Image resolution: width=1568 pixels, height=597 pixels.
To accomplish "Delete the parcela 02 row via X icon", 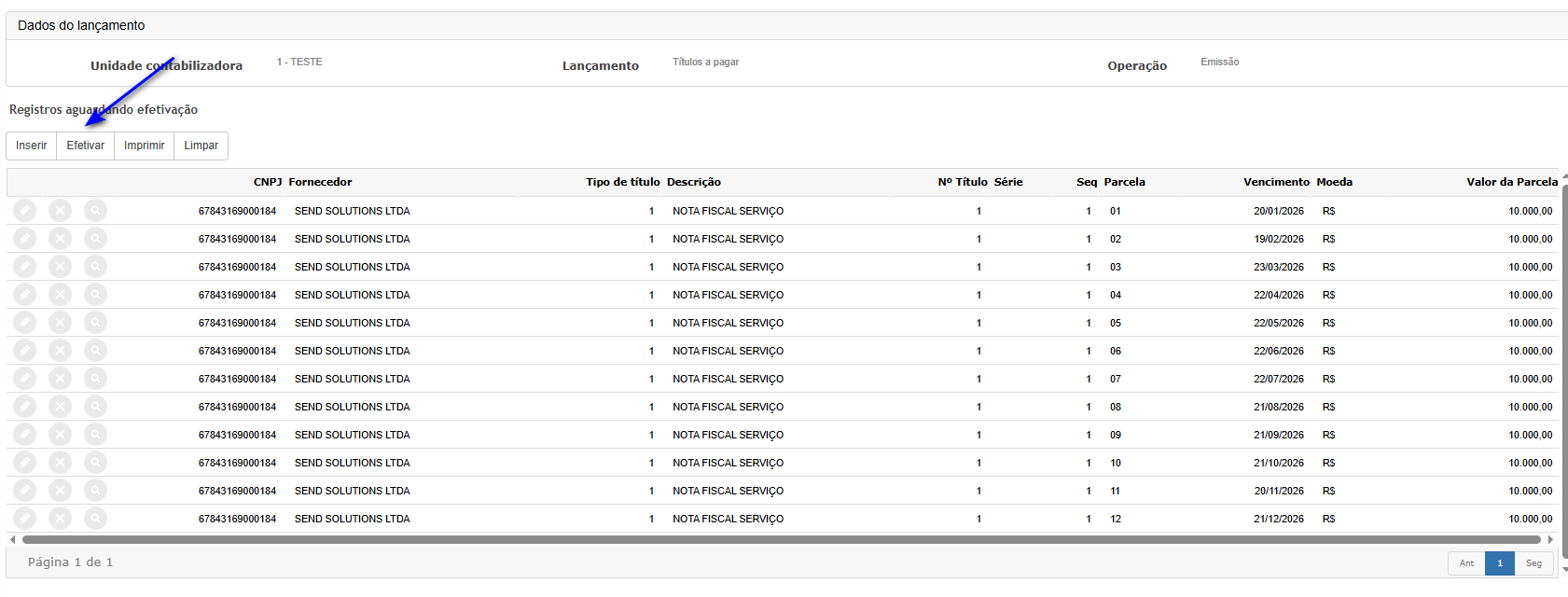I will [60, 239].
